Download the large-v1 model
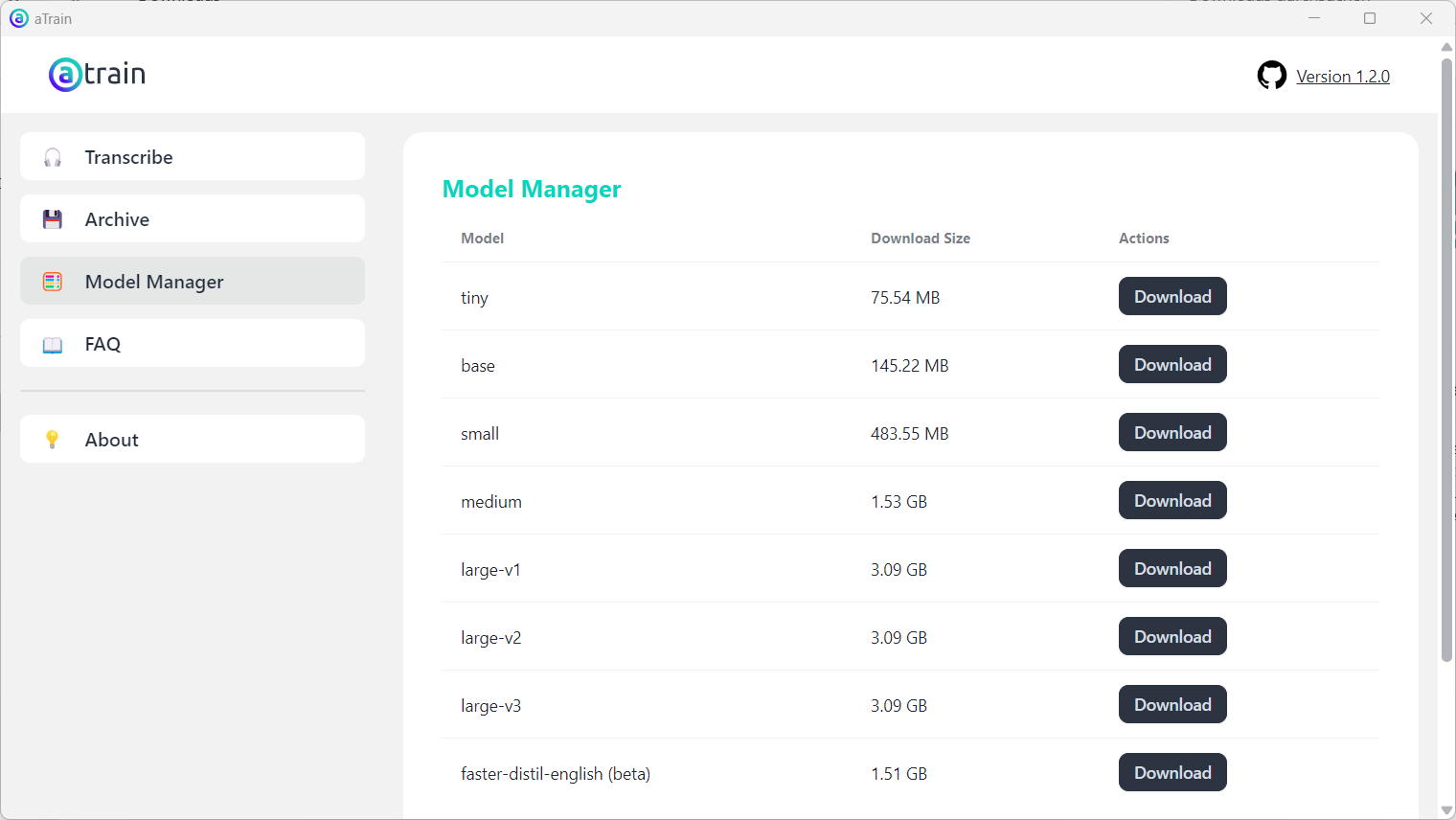1456x820 pixels. [1172, 568]
